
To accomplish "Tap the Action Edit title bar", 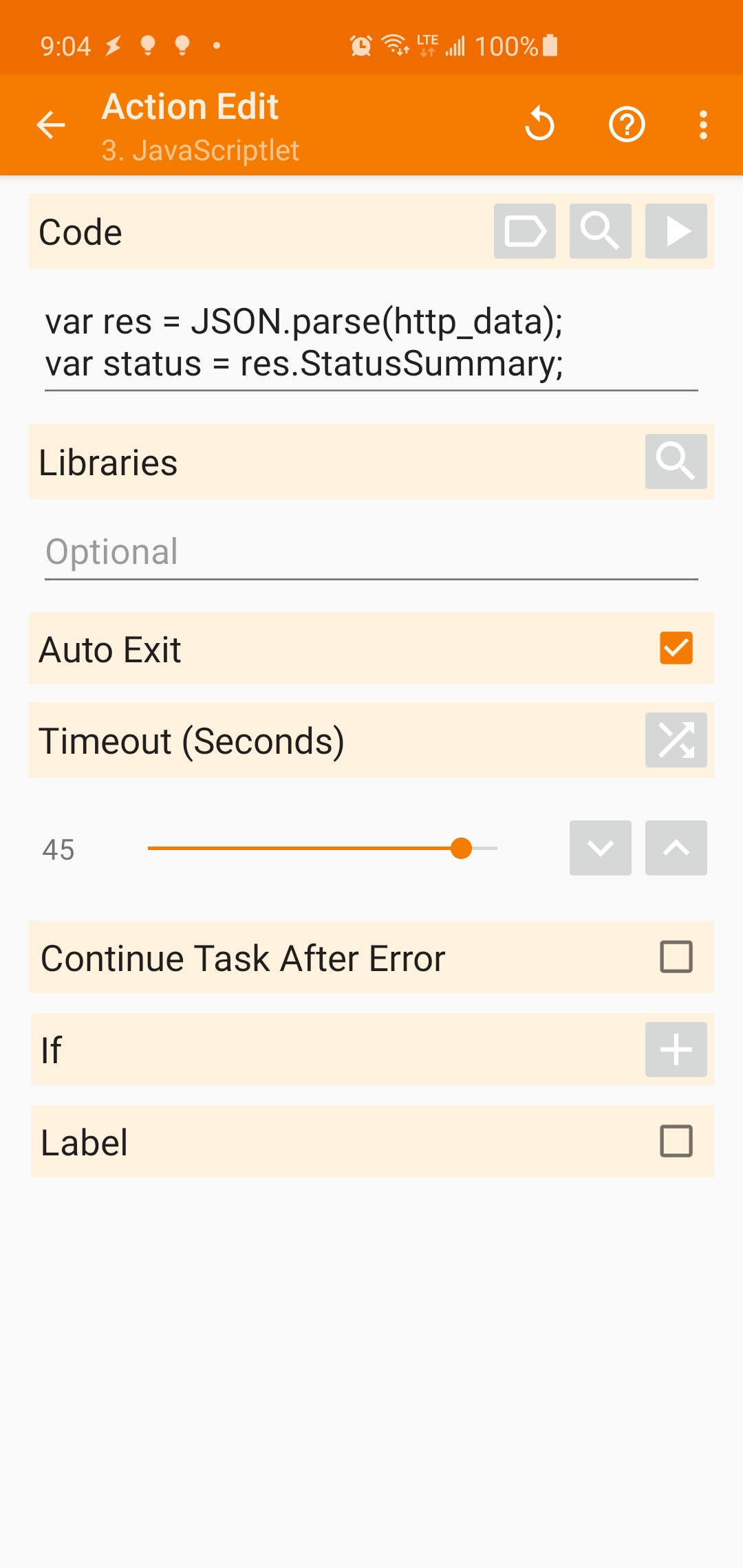I will tap(189, 107).
